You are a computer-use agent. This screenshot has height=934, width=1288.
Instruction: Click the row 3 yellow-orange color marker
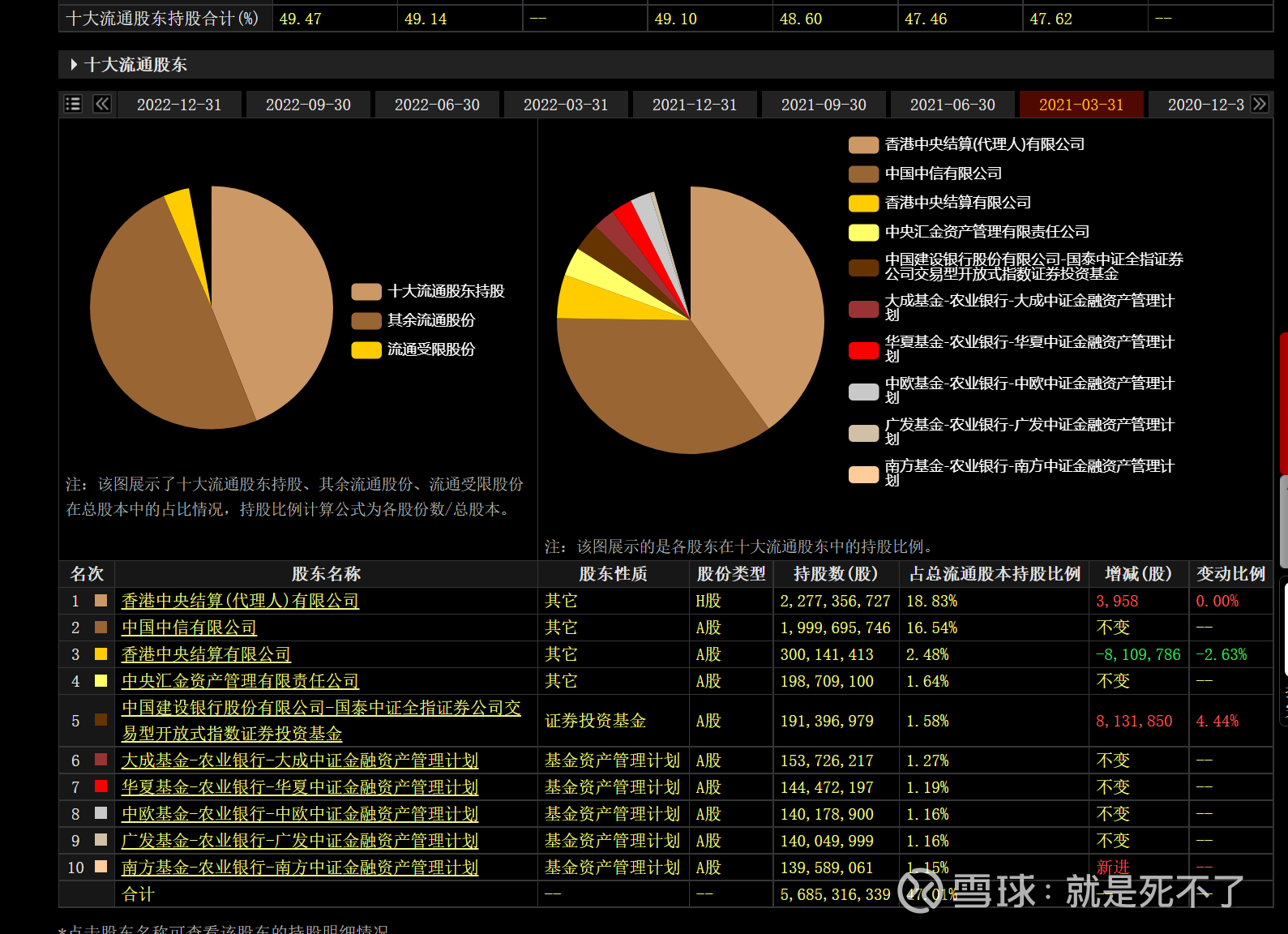(x=101, y=654)
